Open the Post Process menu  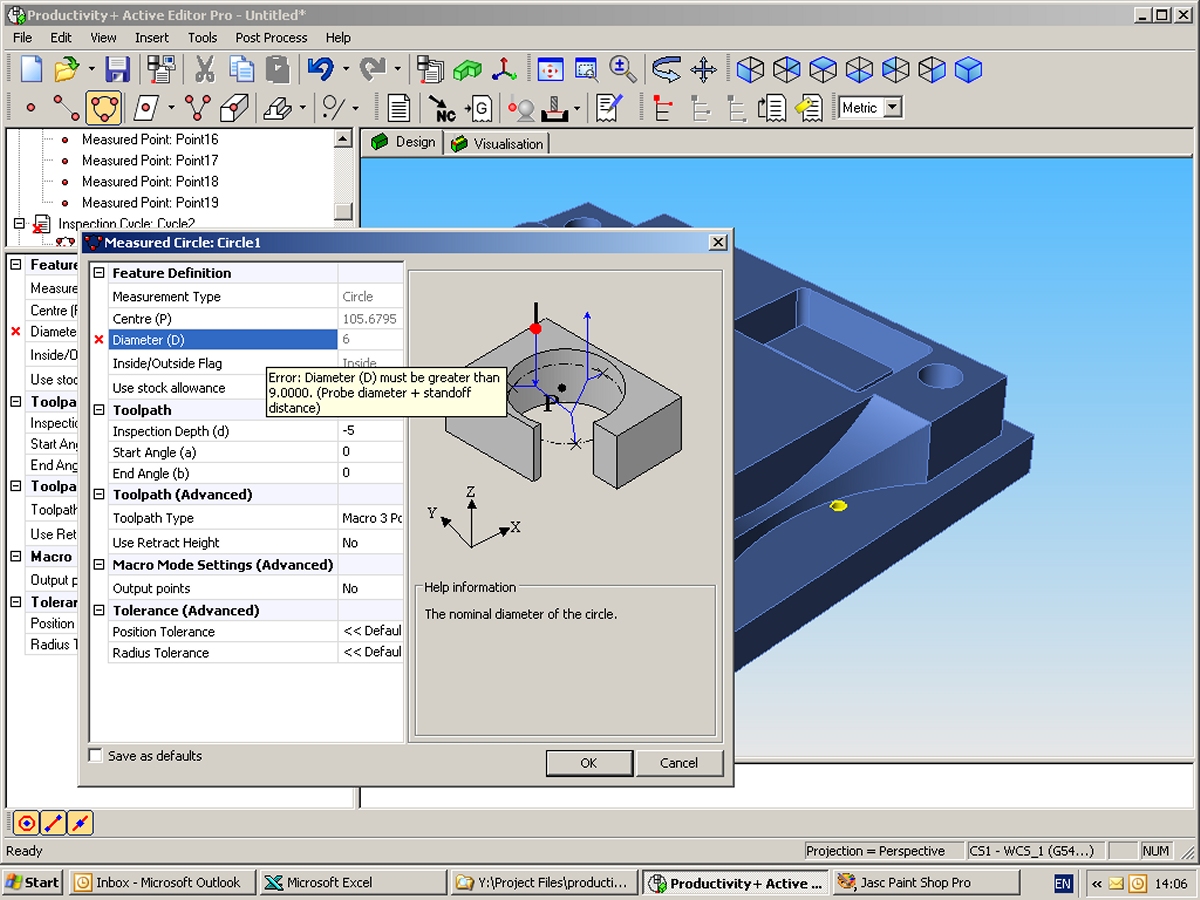(271, 37)
